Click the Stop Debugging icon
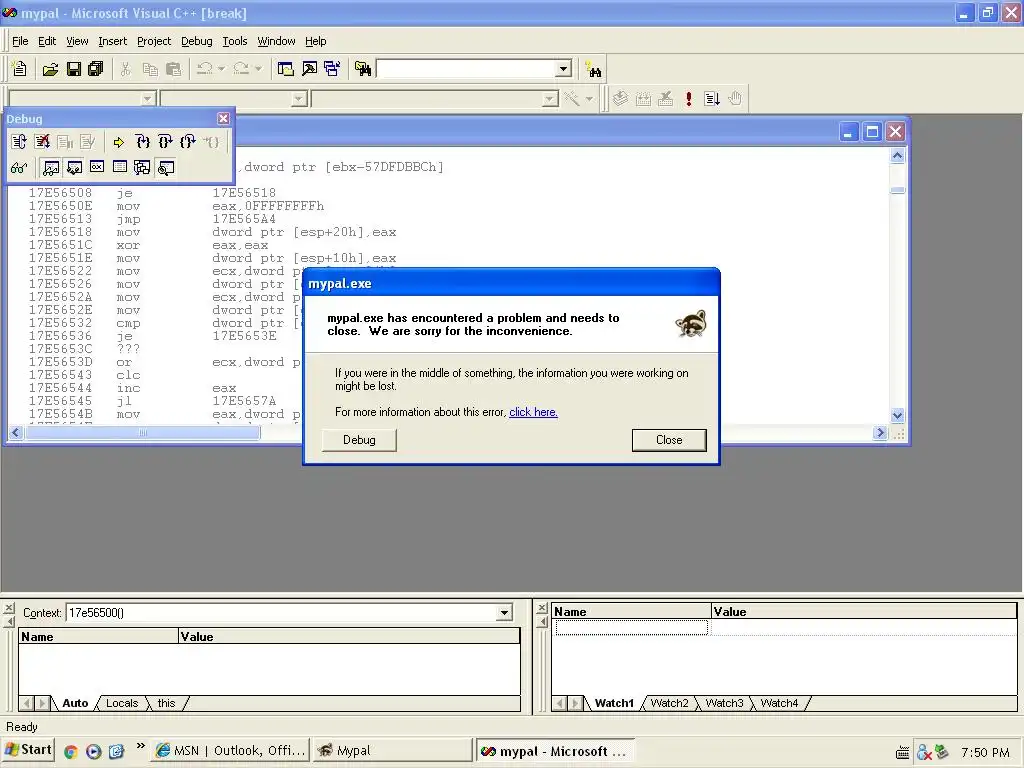Viewport: 1024px width, 768px height. click(x=42, y=142)
